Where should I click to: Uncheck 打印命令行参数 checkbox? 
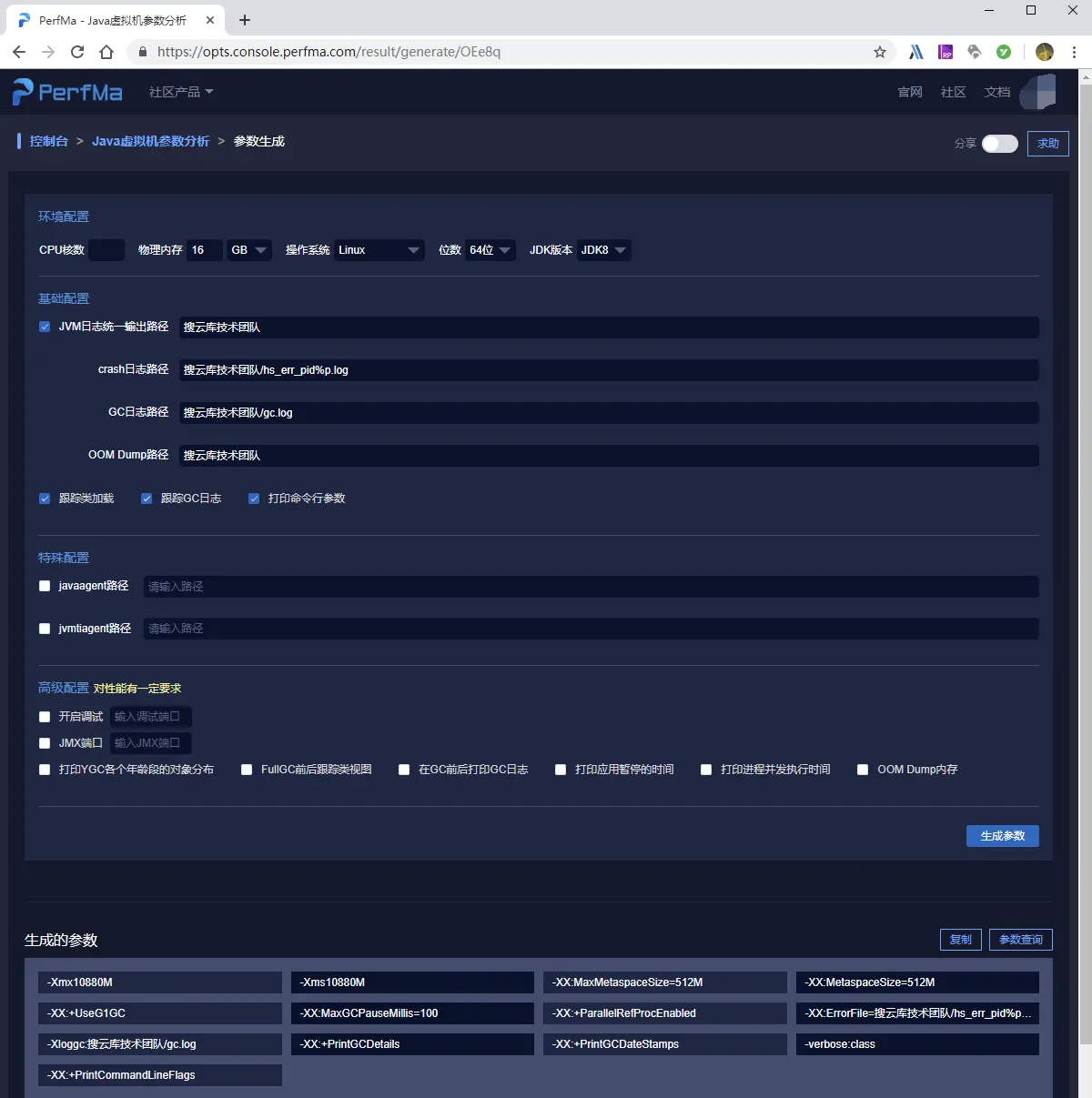pyautogui.click(x=254, y=499)
